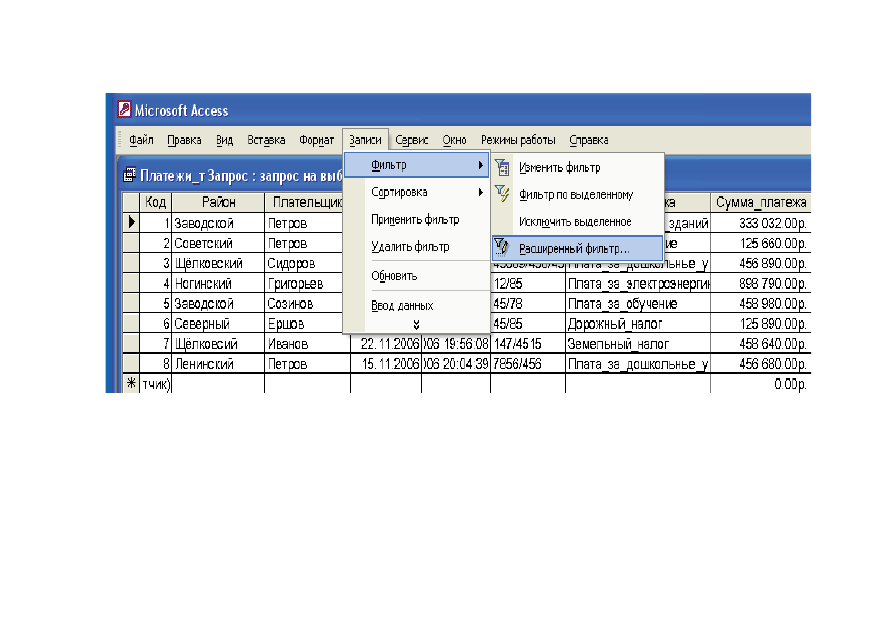893x629 pixels.
Task: Open the Сервис menu
Action: pyautogui.click(x=412, y=140)
